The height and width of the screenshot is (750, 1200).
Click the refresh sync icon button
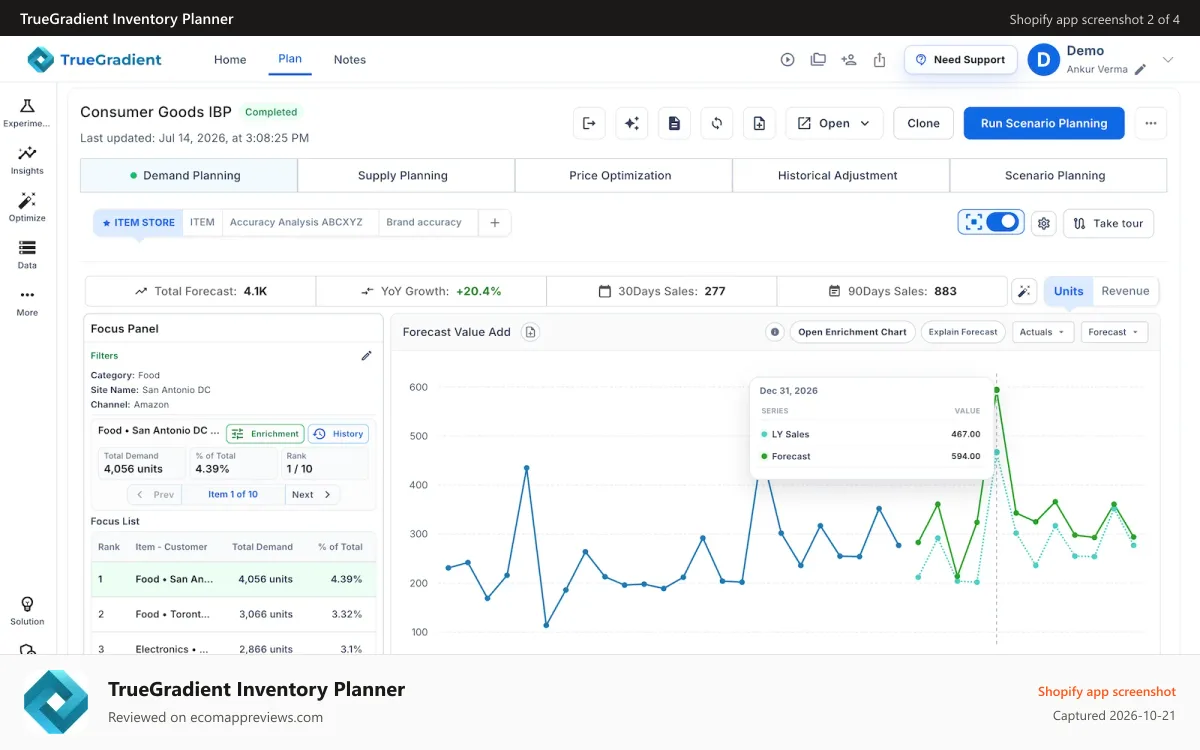coord(717,123)
